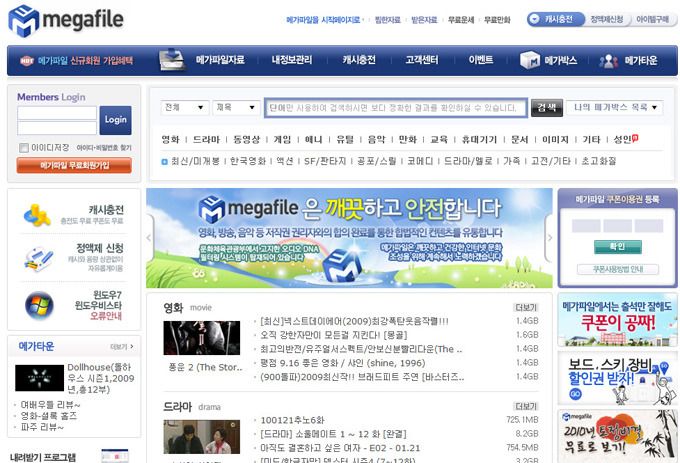This screenshot has height=463, width=680.
Task: Focus the login password input field
Action: [x=57, y=128]
